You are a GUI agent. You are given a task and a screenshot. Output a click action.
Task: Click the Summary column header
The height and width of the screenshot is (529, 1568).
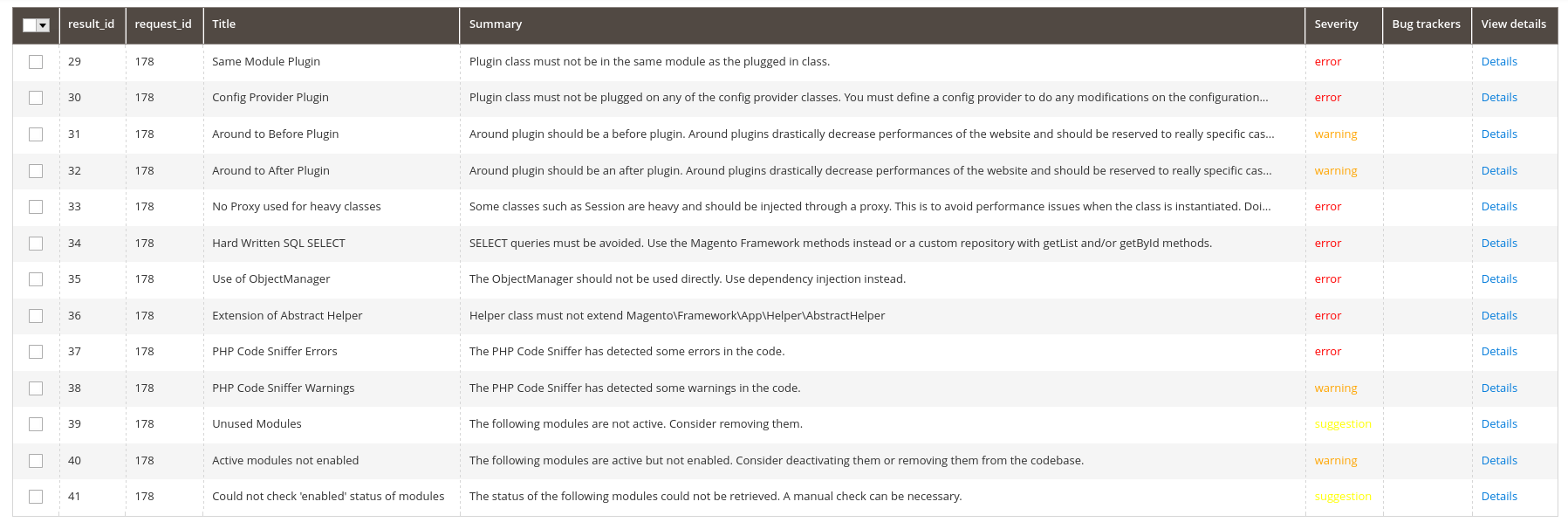496,24
